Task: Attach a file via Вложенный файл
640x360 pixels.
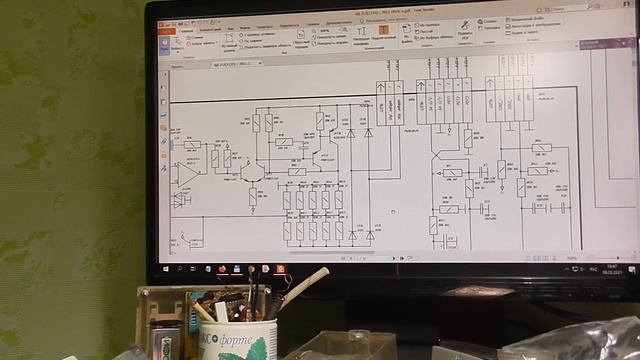Action: pos(524,19)
